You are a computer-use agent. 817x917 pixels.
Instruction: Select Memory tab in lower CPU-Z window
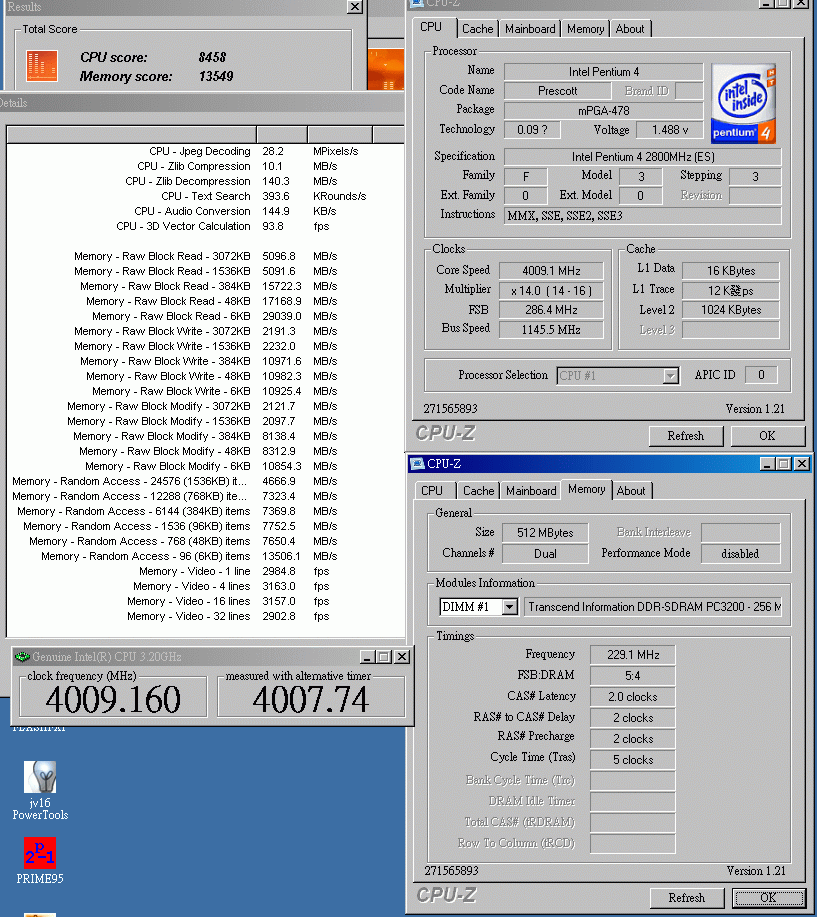click(x=587, y=489)
